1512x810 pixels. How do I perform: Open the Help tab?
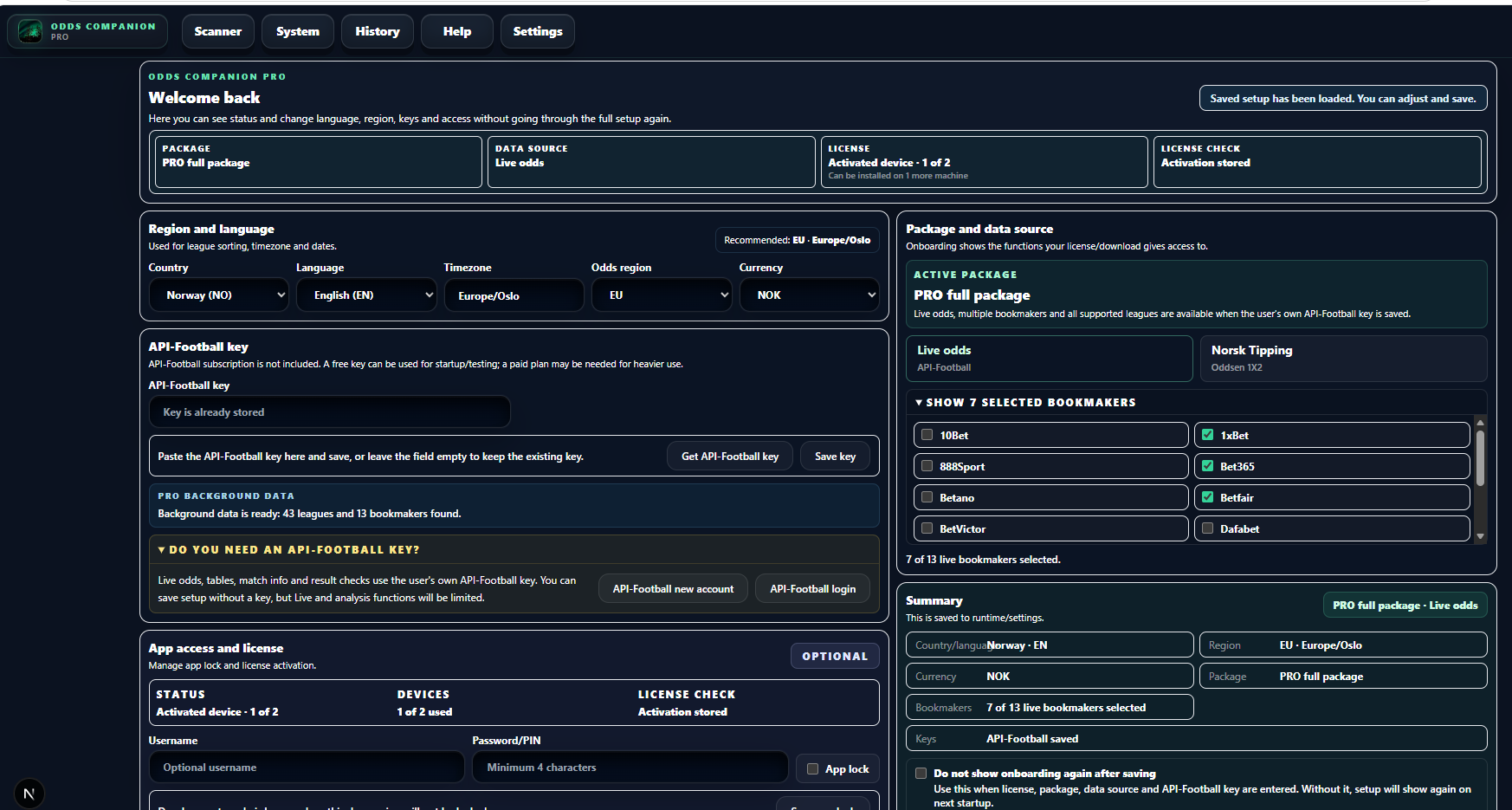pos(457,31)
